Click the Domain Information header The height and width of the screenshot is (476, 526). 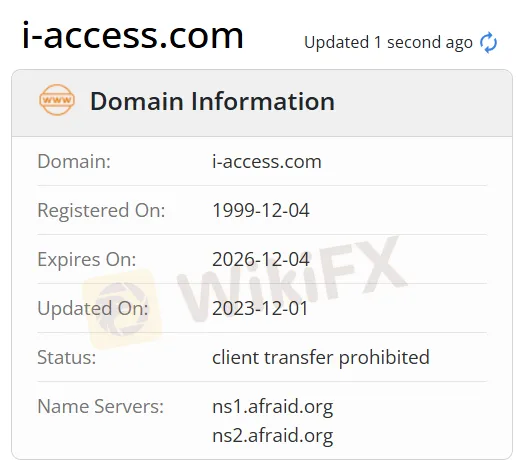(x=212, y=101)
